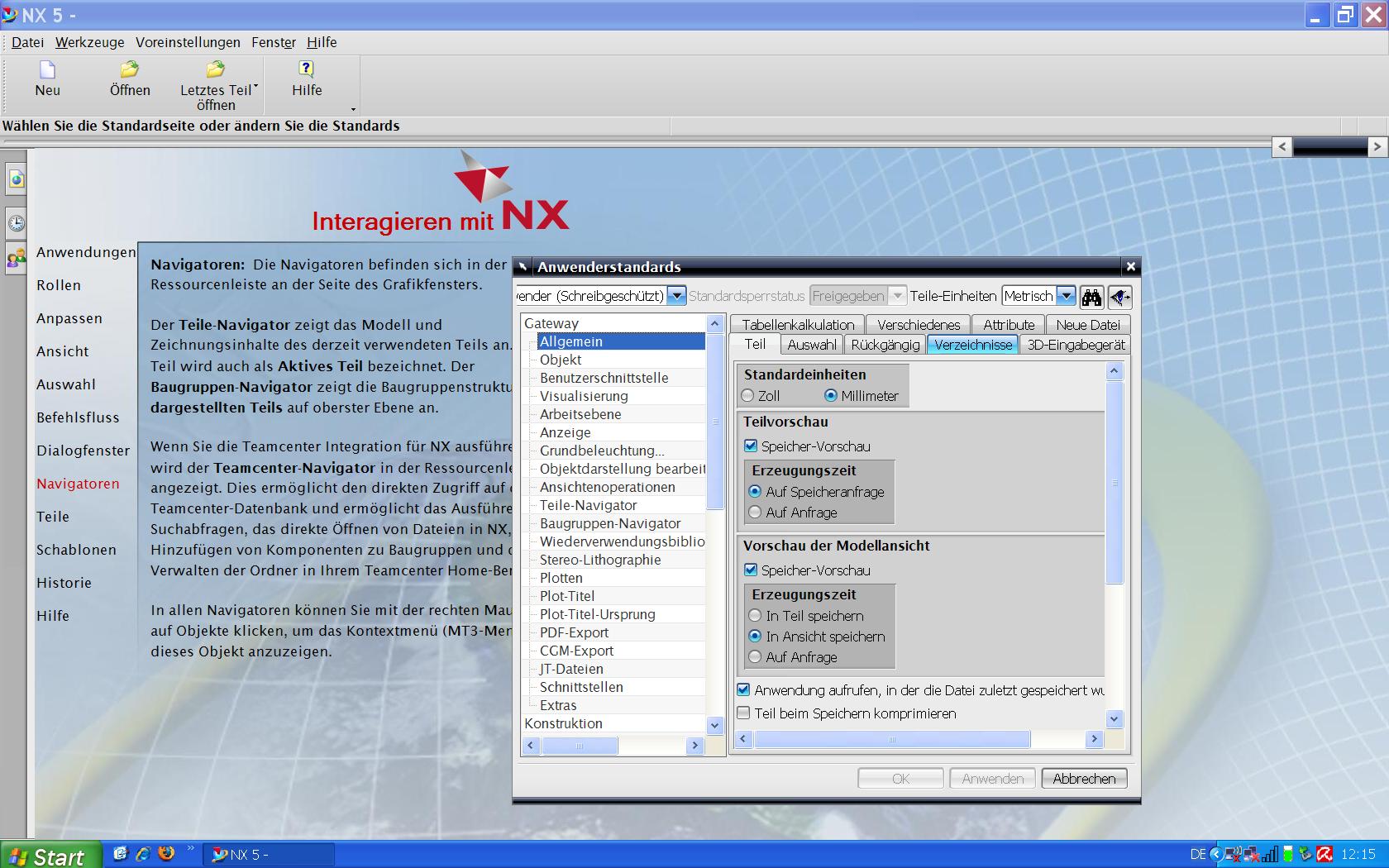This screenshot has height=868, width=1389.
Task: Click the settings panel scroll-right arrow
Action: pos(1095,739)
